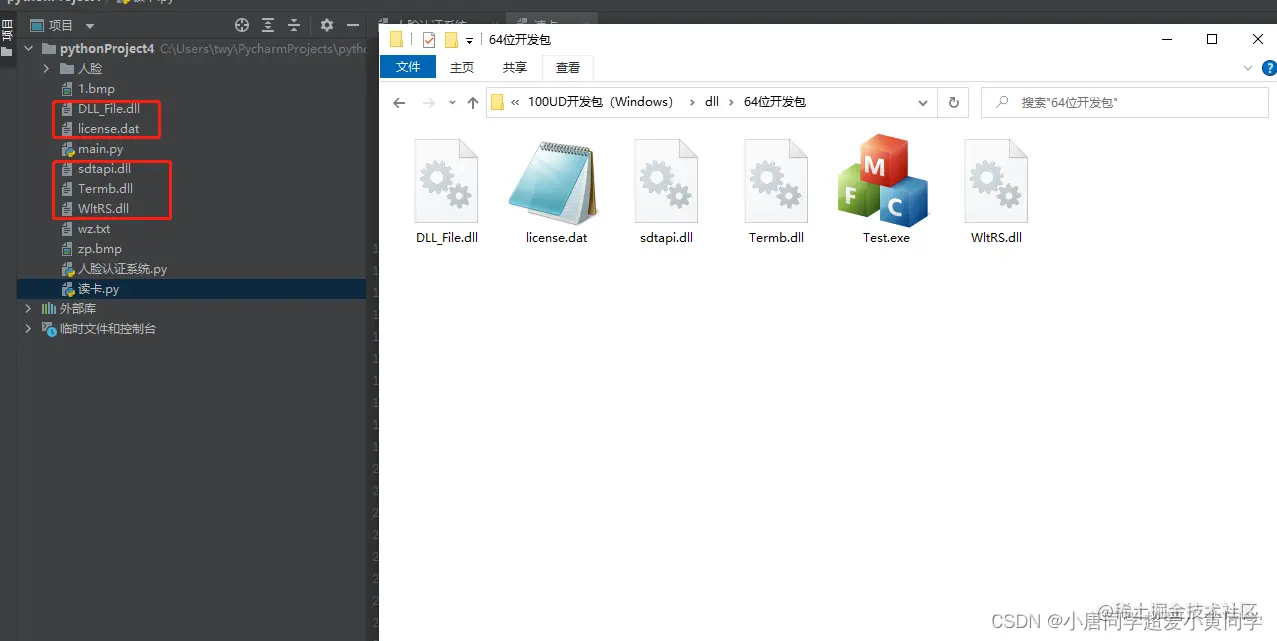Expand 临时文件和控制台 node
The height and width of the screenshot is (641, 1277).
click(x=28, y=328)
